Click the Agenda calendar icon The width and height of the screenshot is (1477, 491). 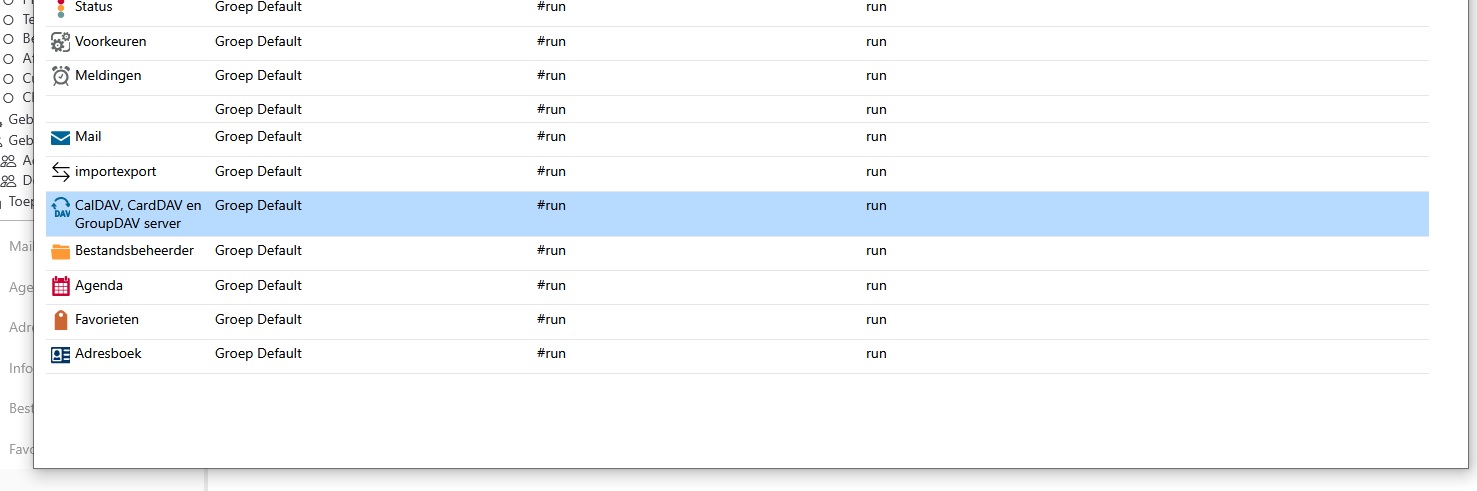(60, 286)
